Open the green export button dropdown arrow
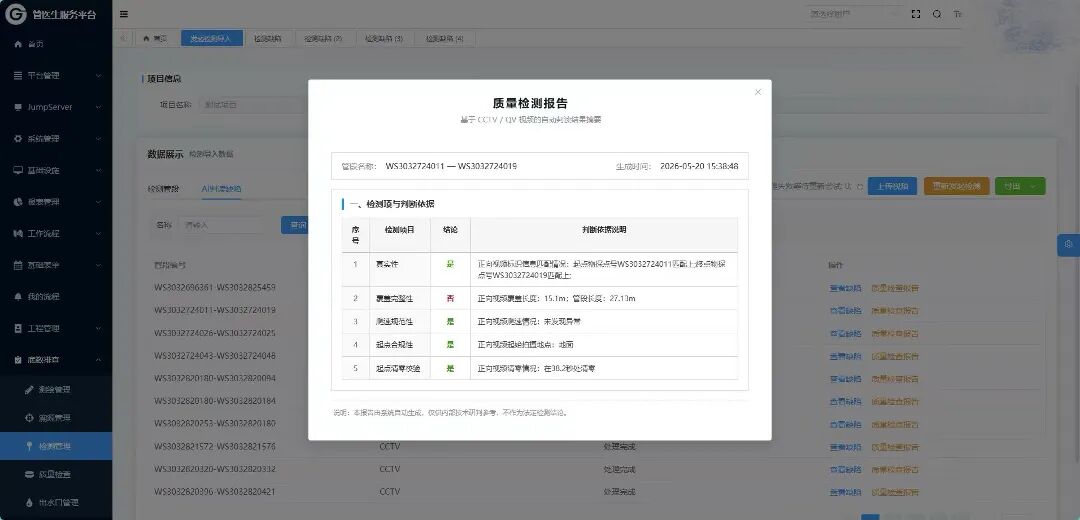 [x=1032, y=187]
